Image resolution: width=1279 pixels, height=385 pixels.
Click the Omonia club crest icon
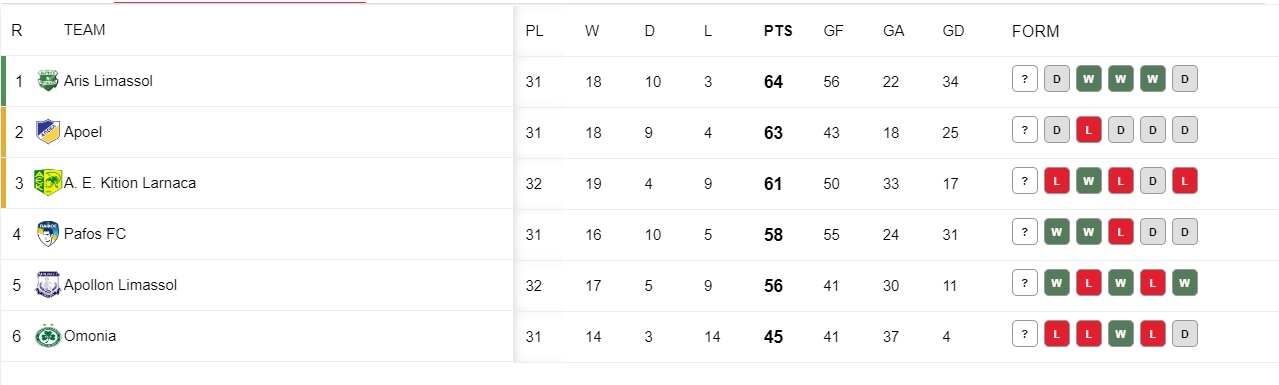pos(48,336)
